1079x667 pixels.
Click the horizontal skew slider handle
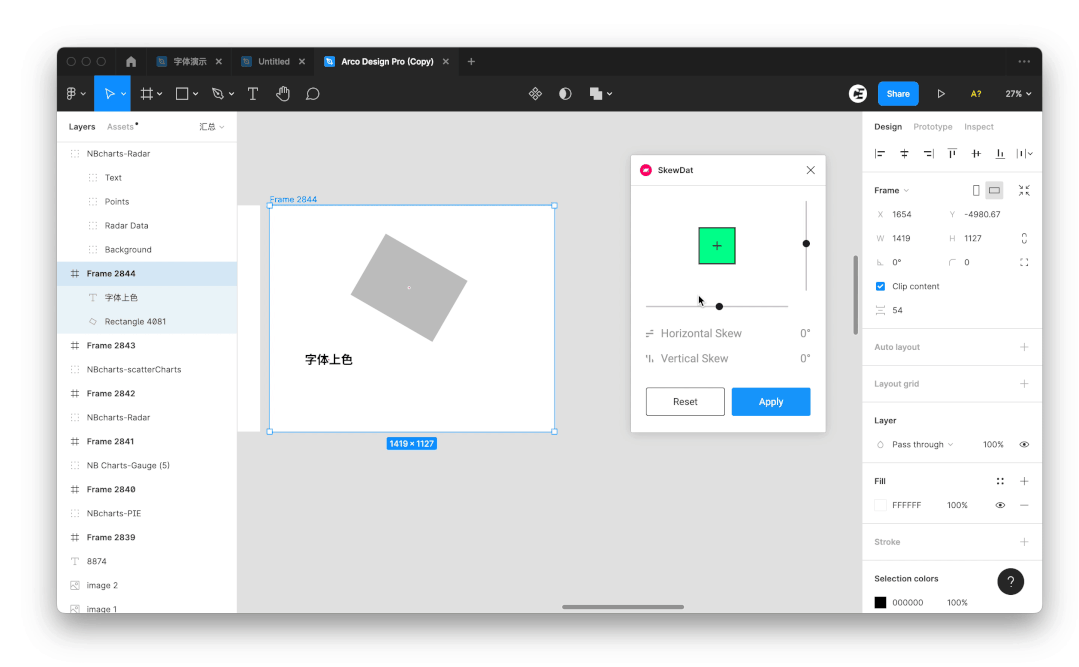[719, 307]
